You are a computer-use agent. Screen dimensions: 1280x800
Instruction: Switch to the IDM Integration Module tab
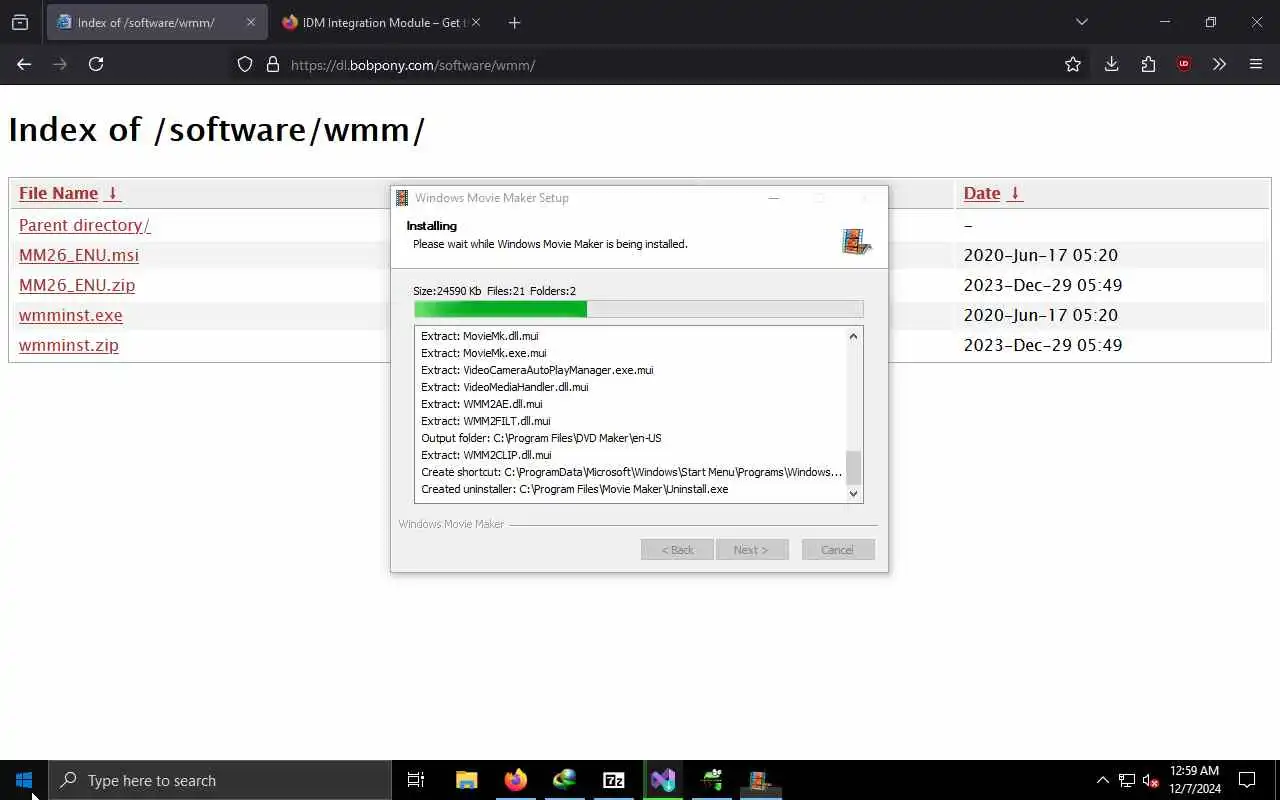click(381, 22)
